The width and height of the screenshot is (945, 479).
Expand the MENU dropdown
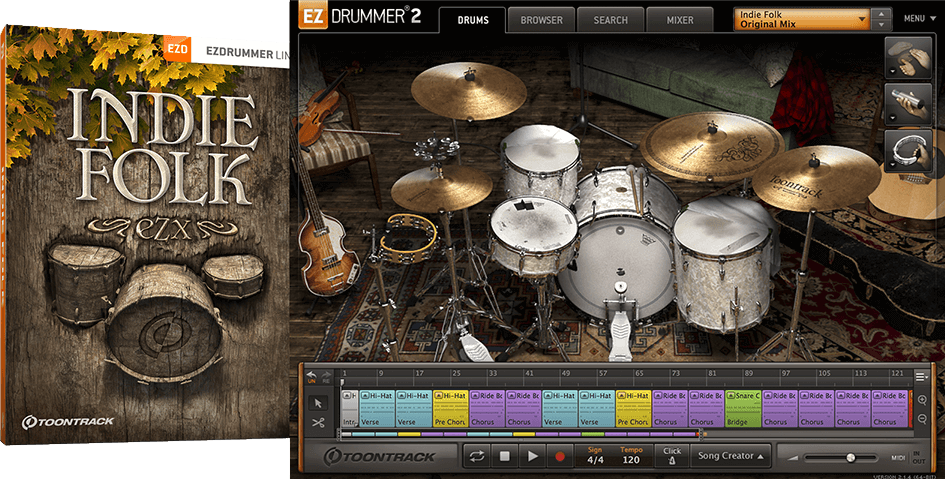917,18
